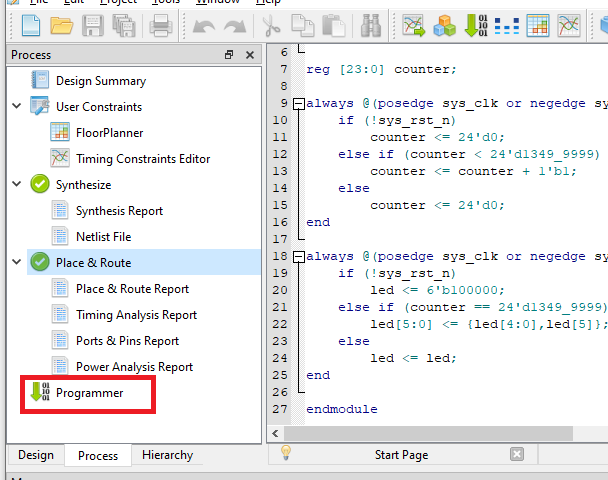Float the Process panel using undock icon
The height and width of the screenshot is (480, 608).
pyautogui.click(x=229, y=55)
